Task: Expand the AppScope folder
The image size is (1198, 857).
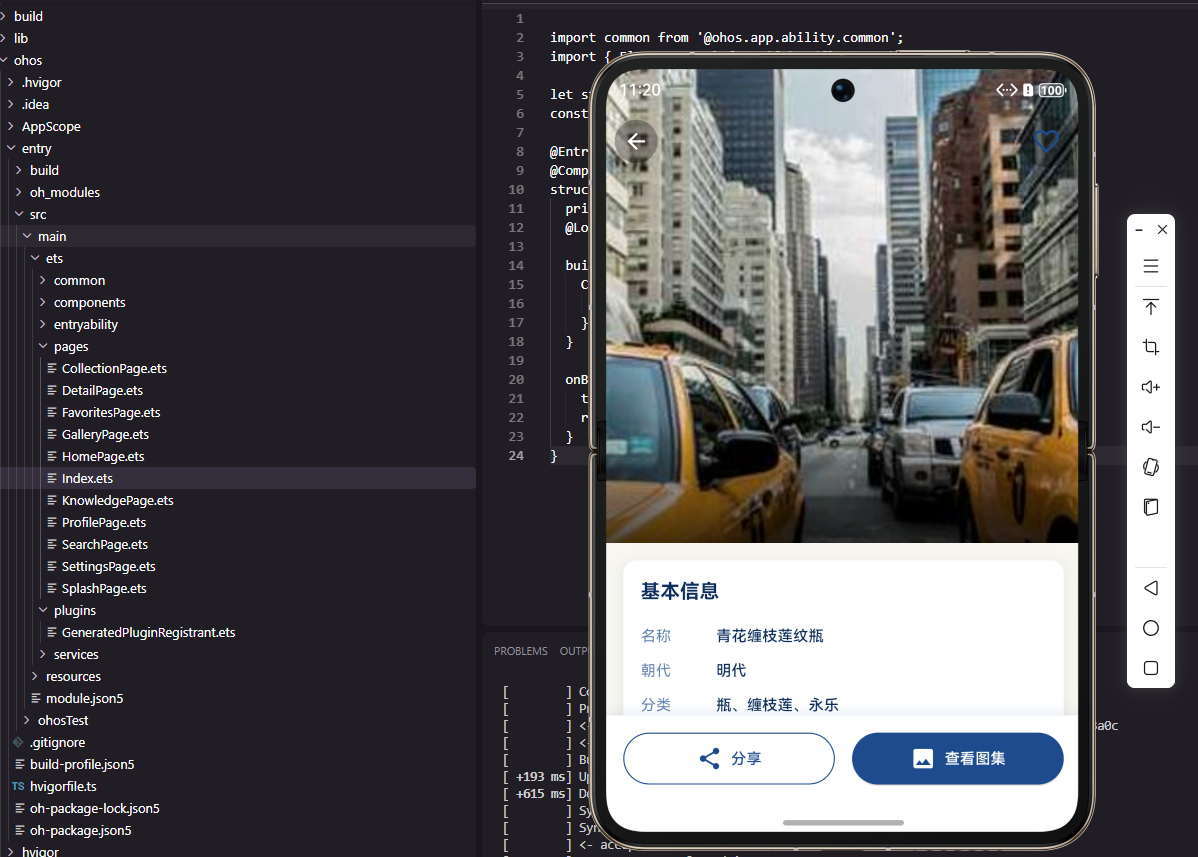Action: click(x=50, y=127)
